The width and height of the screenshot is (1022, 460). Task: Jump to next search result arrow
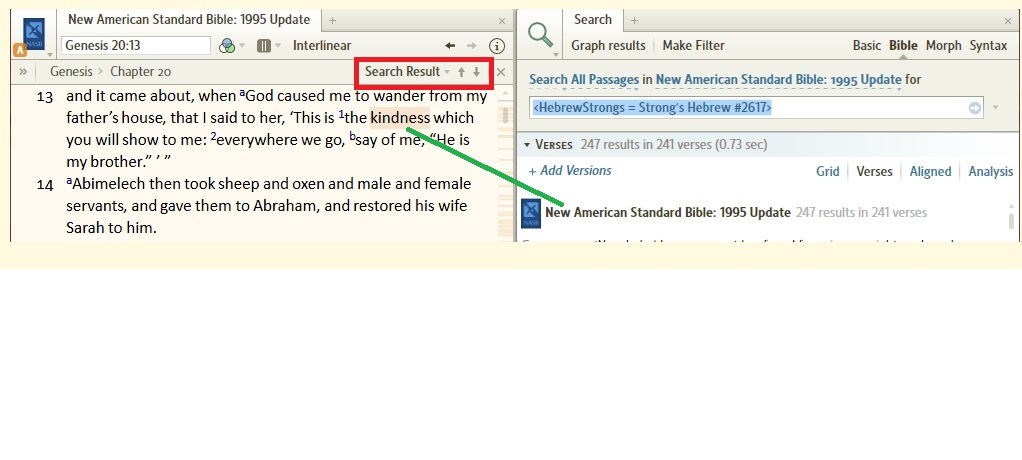click(x=476, y=72)
